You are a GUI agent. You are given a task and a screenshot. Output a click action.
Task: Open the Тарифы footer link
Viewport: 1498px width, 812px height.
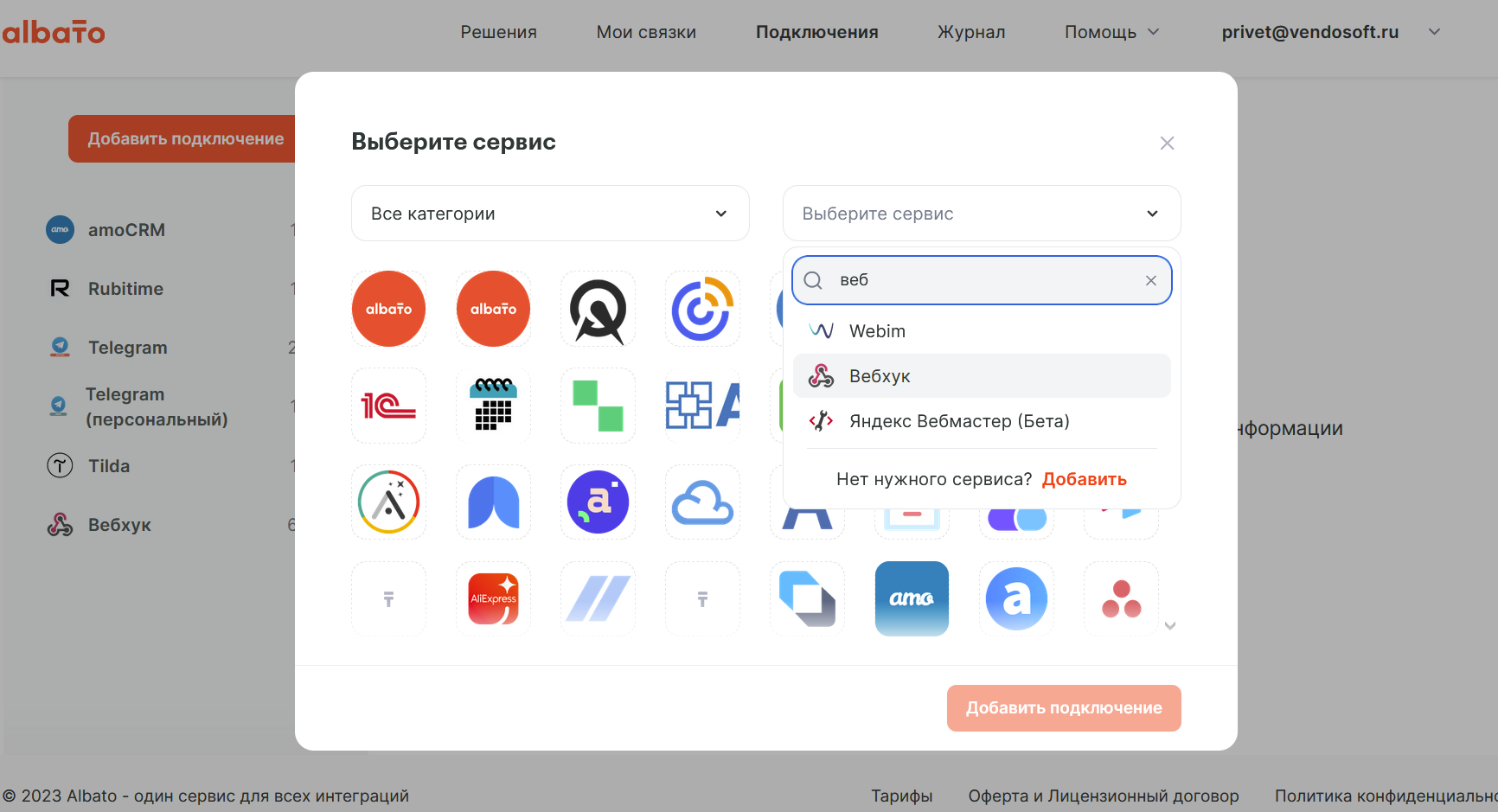pyautogui.click(x=902, y=796)
